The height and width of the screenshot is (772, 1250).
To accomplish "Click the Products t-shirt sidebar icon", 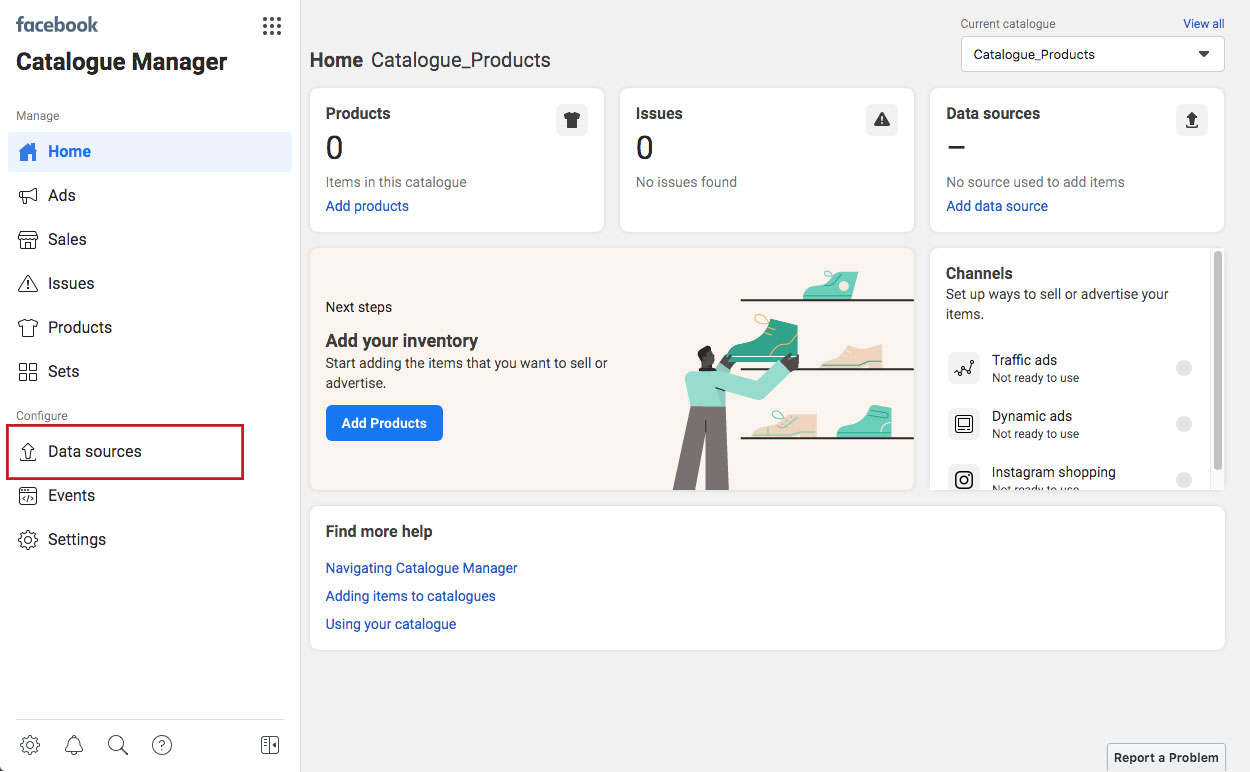I will point(28,328).
